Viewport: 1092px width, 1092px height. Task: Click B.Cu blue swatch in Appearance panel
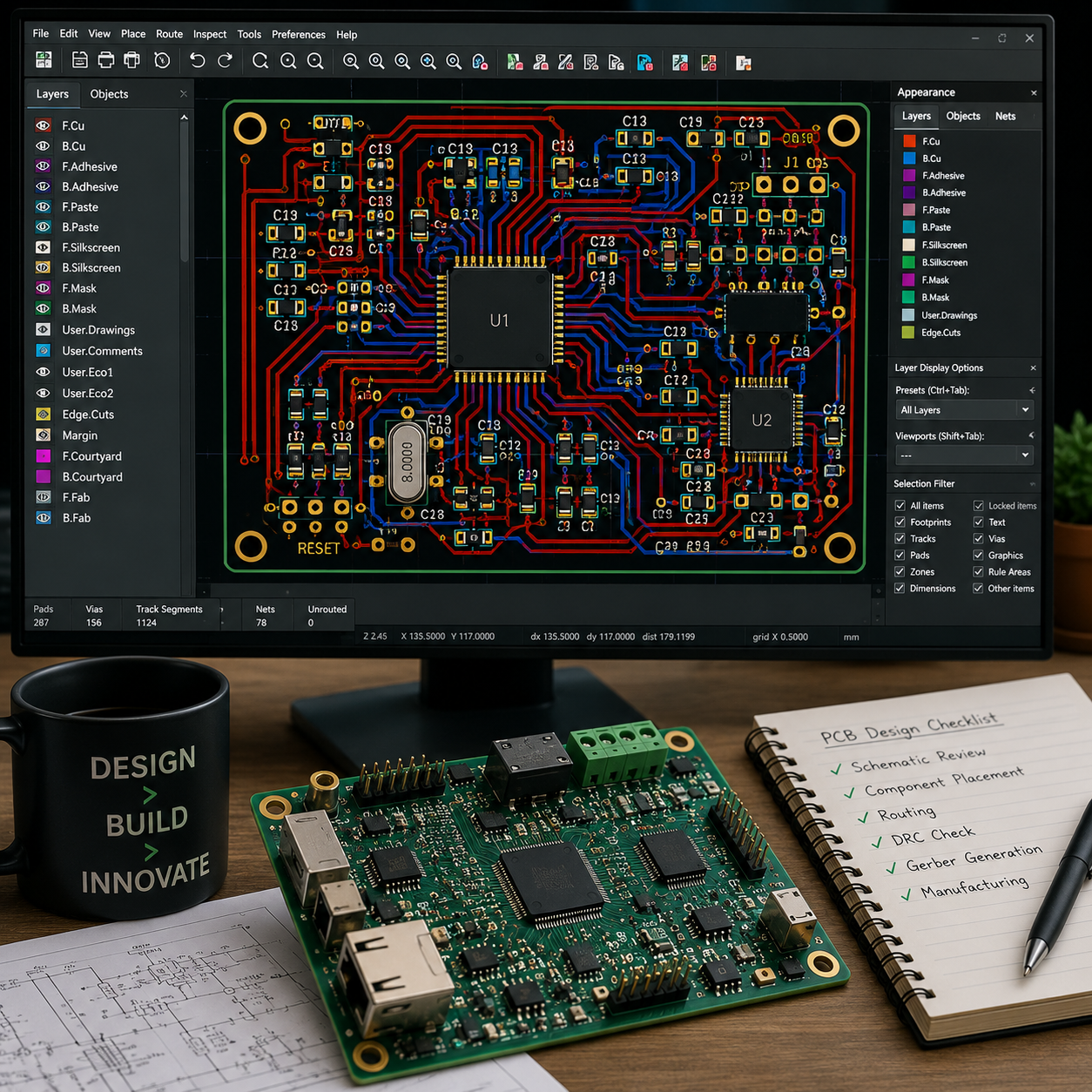point(909,158)
